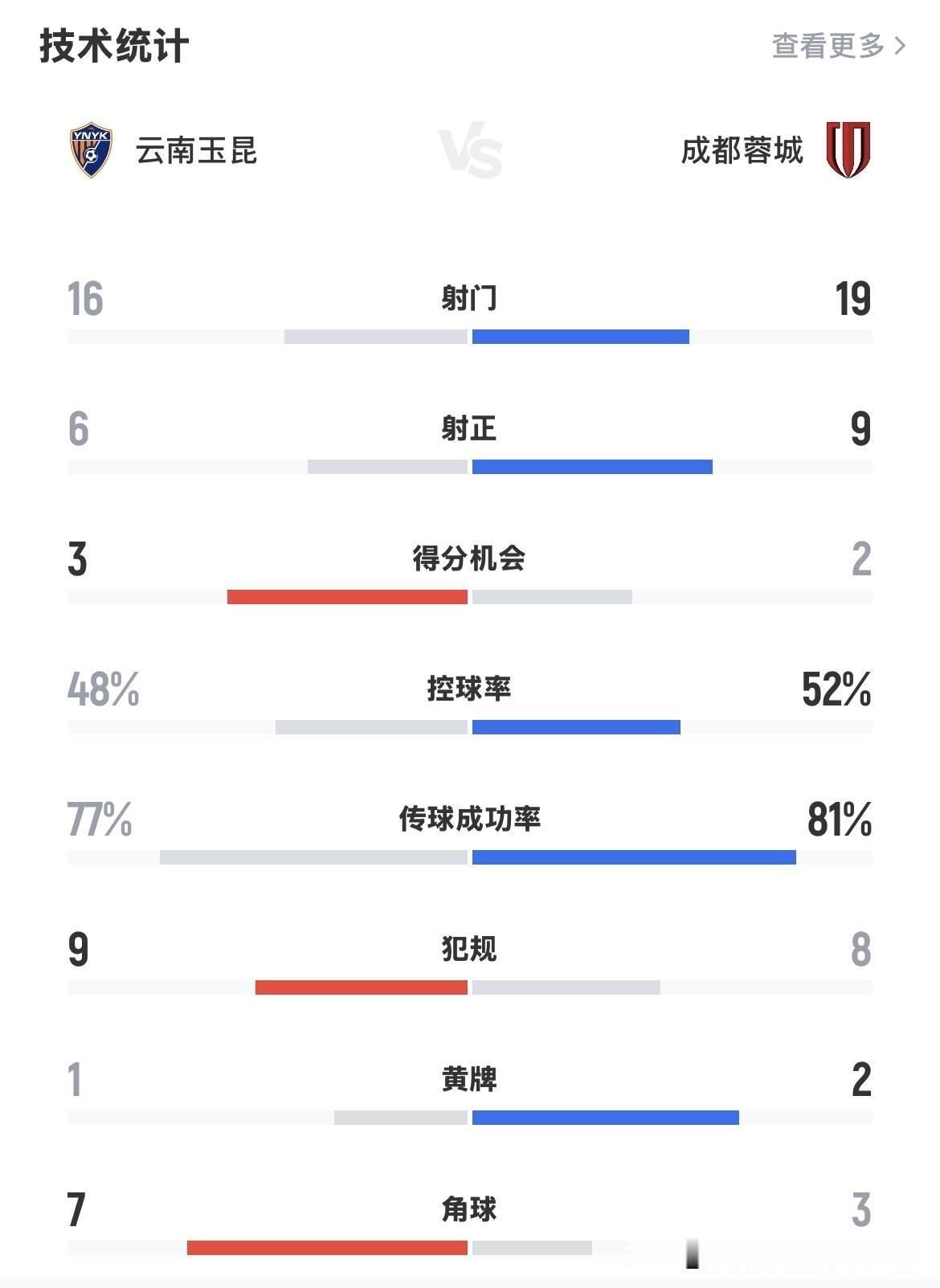Viewport: 940px width, 1288px height.
Task: Click the Yunnan Yukun team crest icon
Action: (91, 149)
